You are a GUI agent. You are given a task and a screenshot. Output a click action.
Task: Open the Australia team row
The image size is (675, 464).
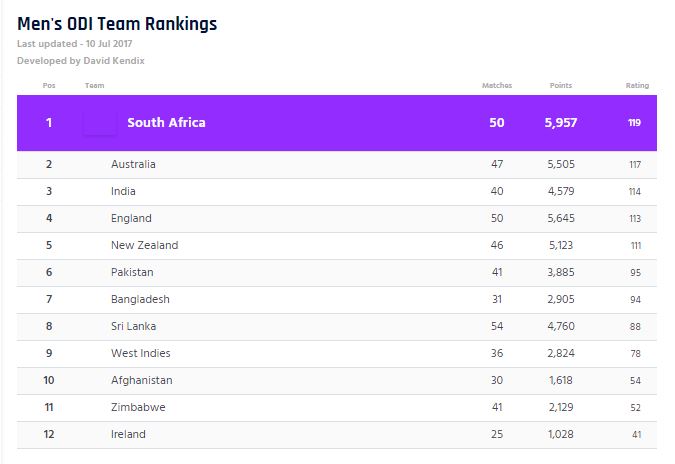133,164
